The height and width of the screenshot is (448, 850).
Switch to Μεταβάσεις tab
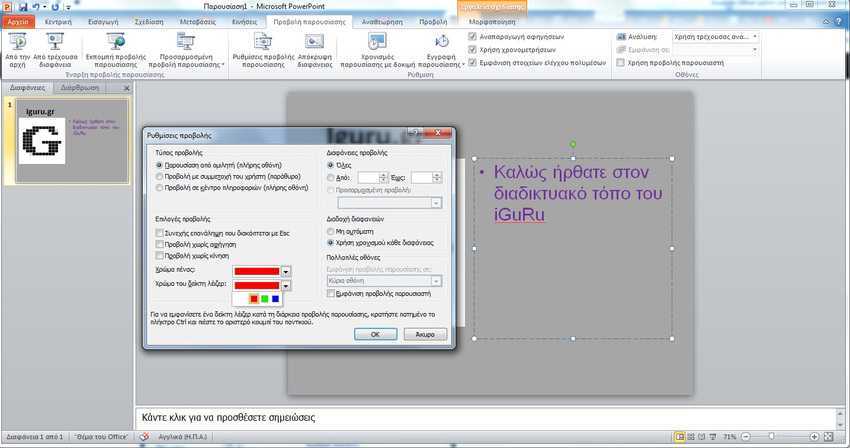198,22
